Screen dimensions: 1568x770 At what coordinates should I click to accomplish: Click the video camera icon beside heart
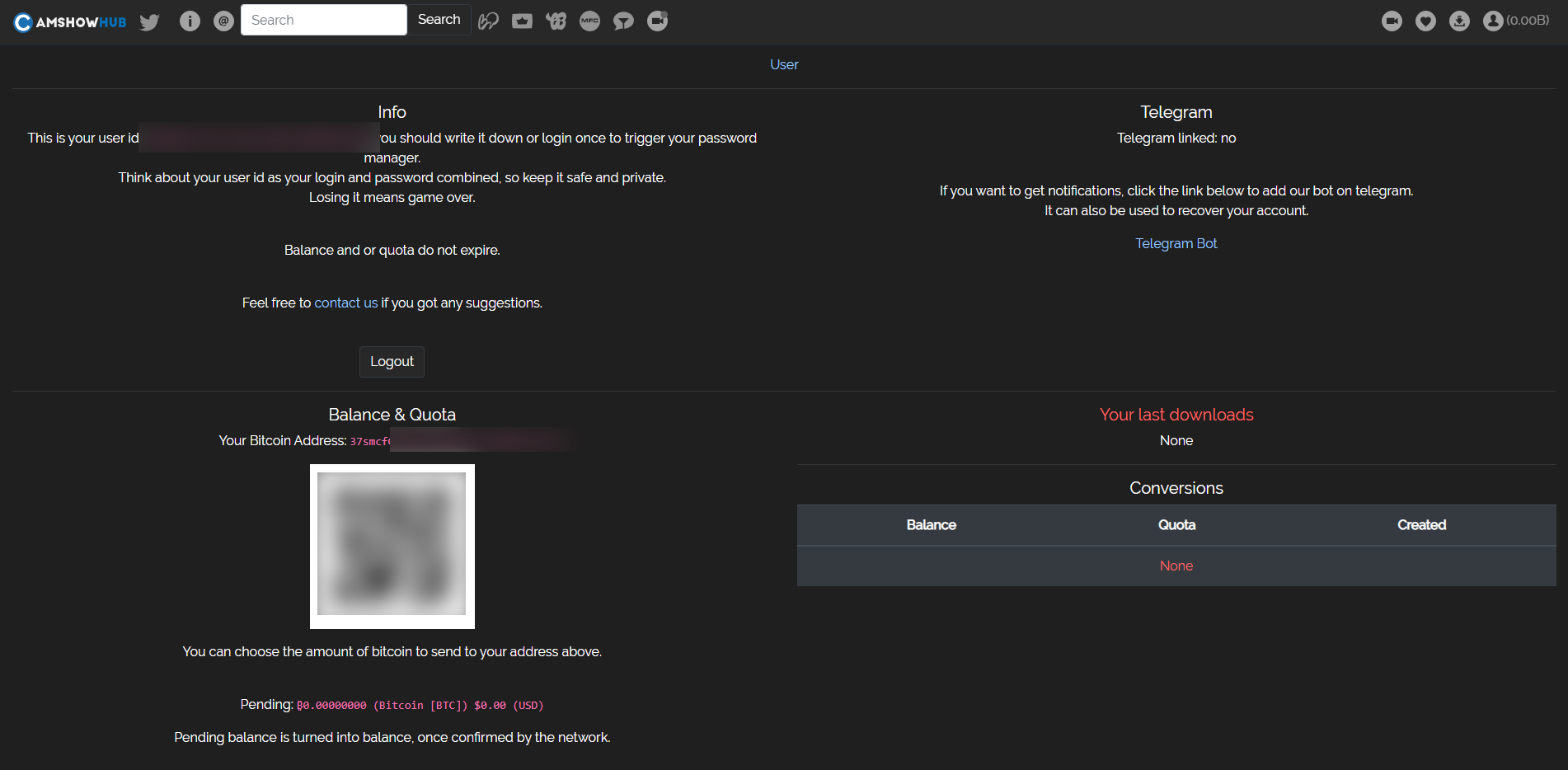coord(1392,21)
